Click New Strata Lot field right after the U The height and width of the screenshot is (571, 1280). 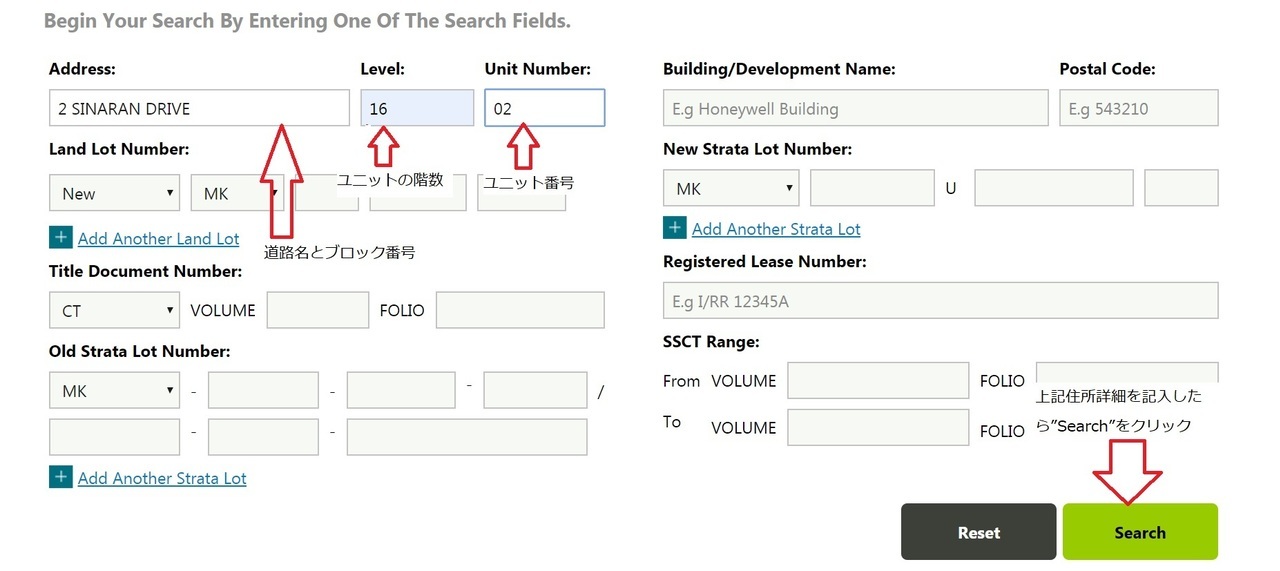[x=1054, y=188]
